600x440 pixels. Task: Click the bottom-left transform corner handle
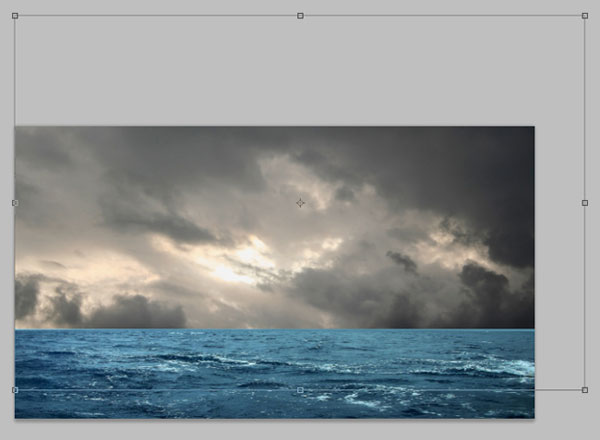15,390
